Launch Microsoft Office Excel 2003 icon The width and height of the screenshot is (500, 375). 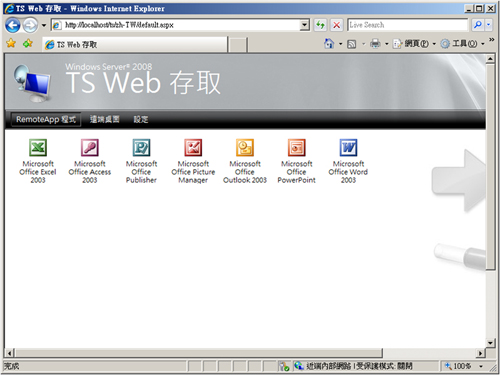(38, 148)
